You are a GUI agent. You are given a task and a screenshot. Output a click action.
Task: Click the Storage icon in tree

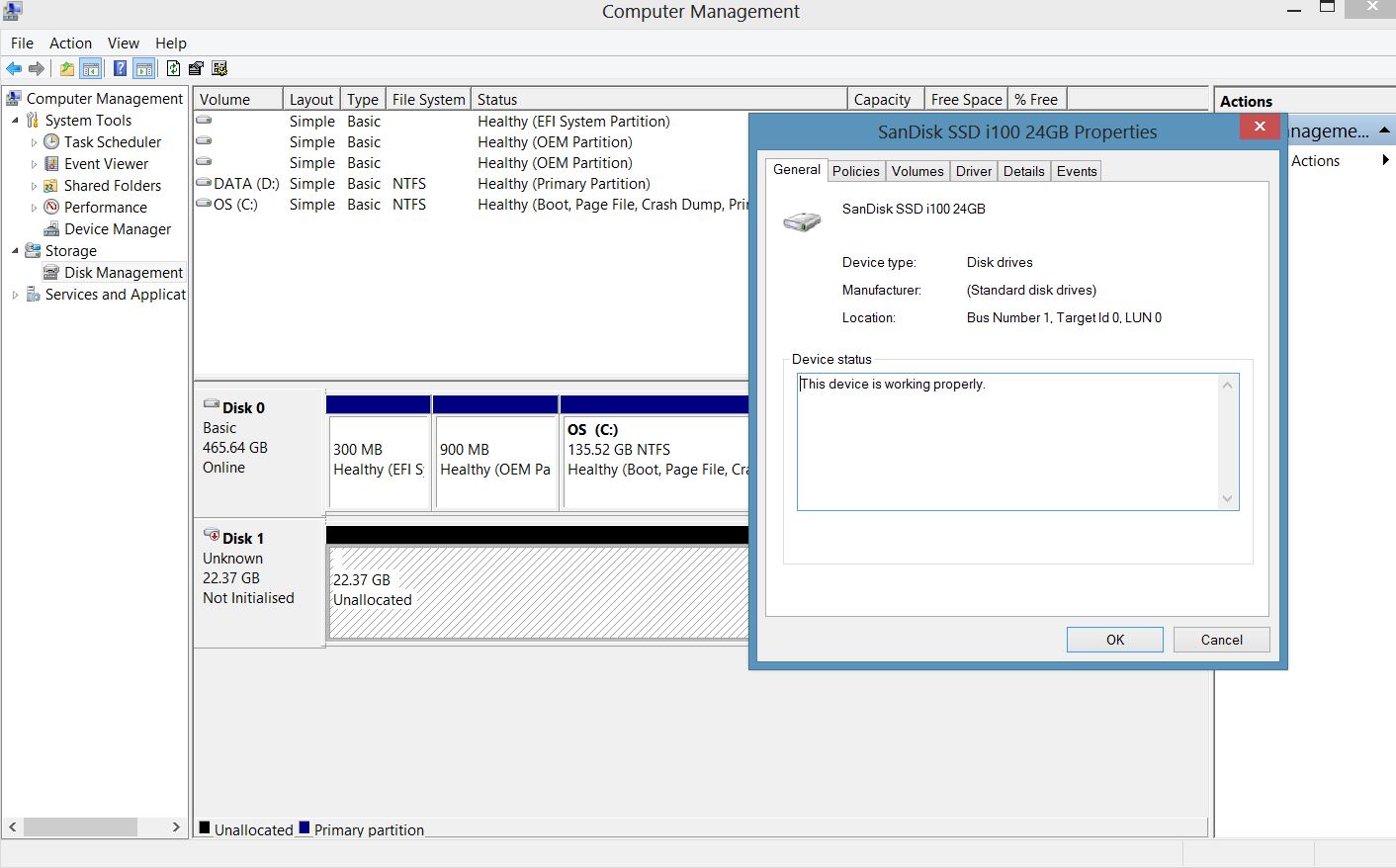coord(33,250)
